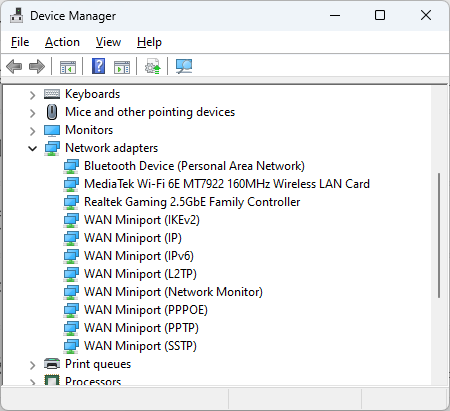Click the Device Manager title bar icon
Viewport: 450px width, 411px height.
(16, 15)
